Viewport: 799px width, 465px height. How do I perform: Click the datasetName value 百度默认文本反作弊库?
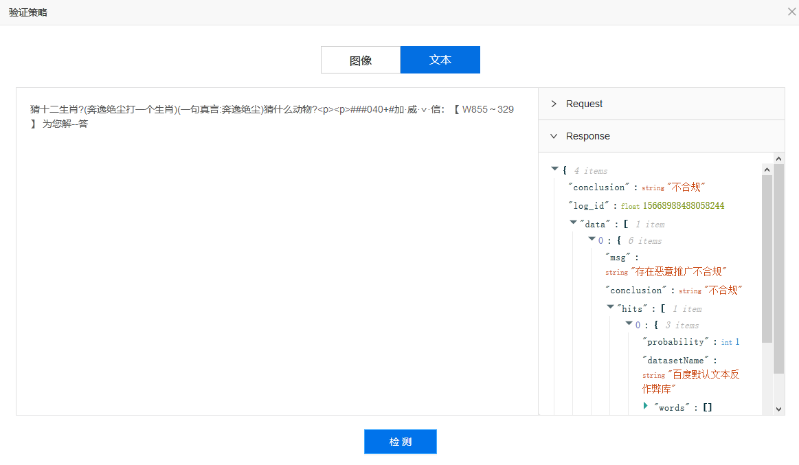click(x=690, y=381)
